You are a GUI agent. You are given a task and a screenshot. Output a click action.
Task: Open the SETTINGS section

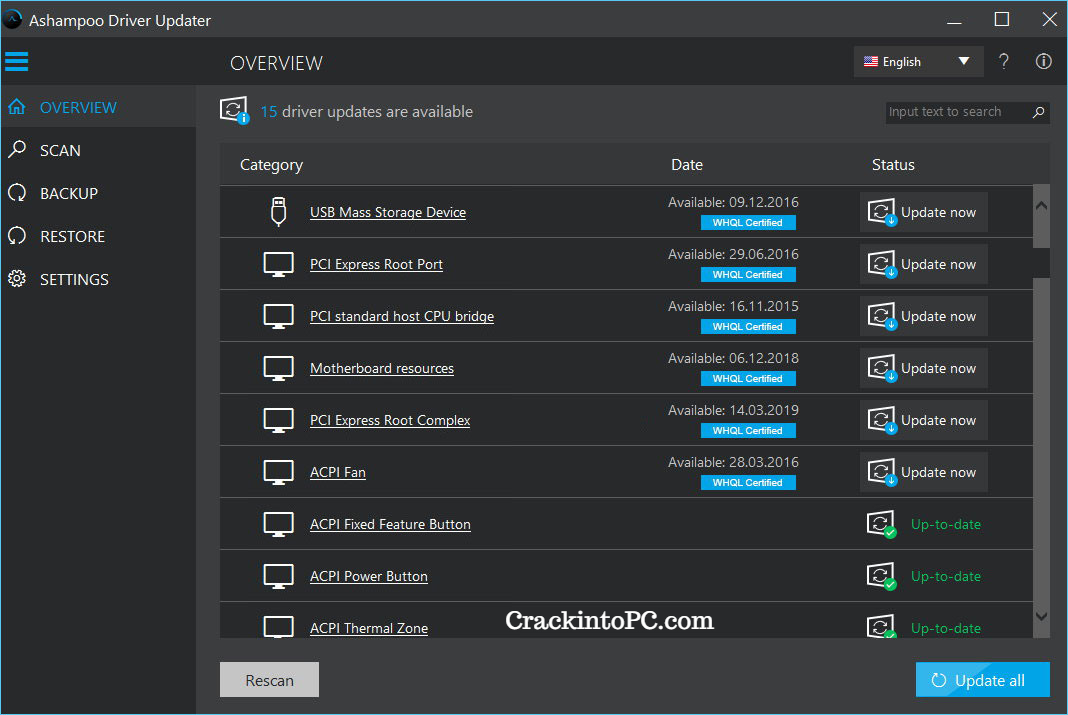(98, 279)
